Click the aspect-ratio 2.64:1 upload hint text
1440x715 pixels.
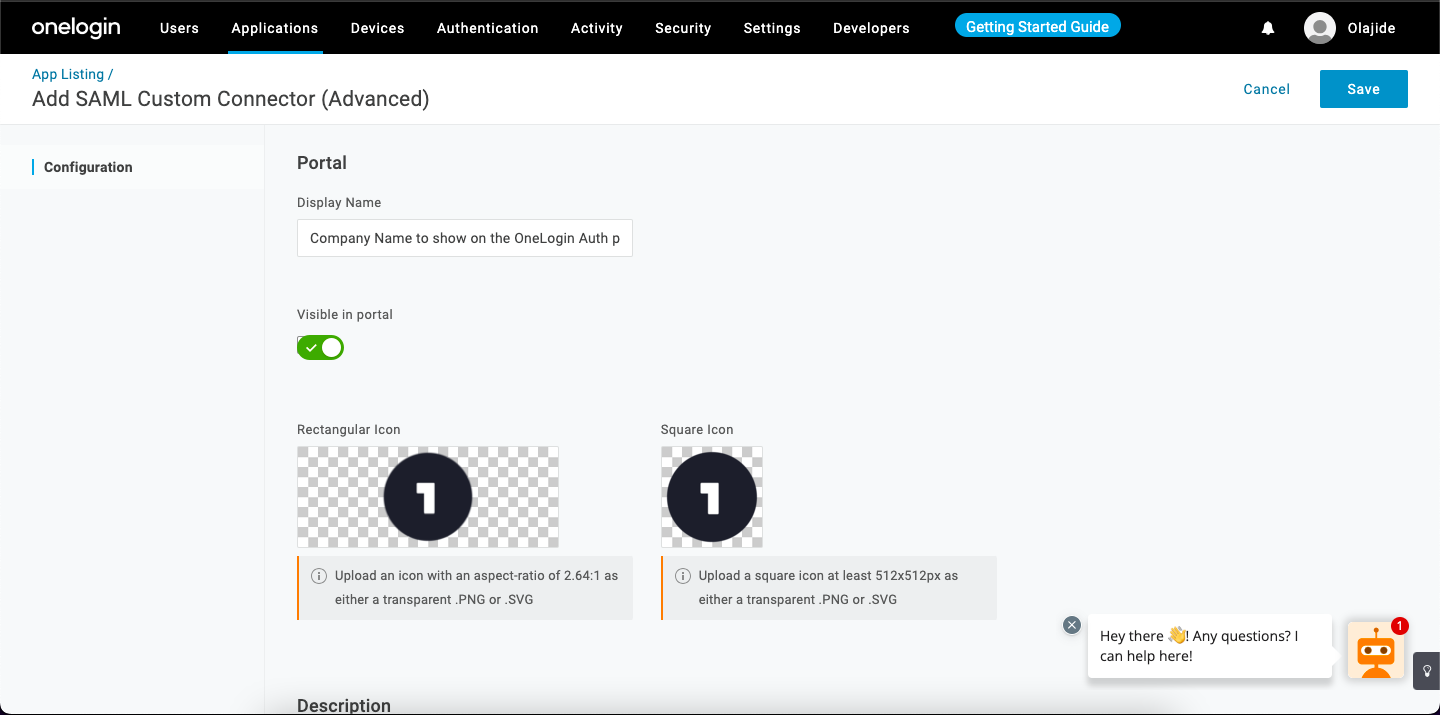pos(476,588)
